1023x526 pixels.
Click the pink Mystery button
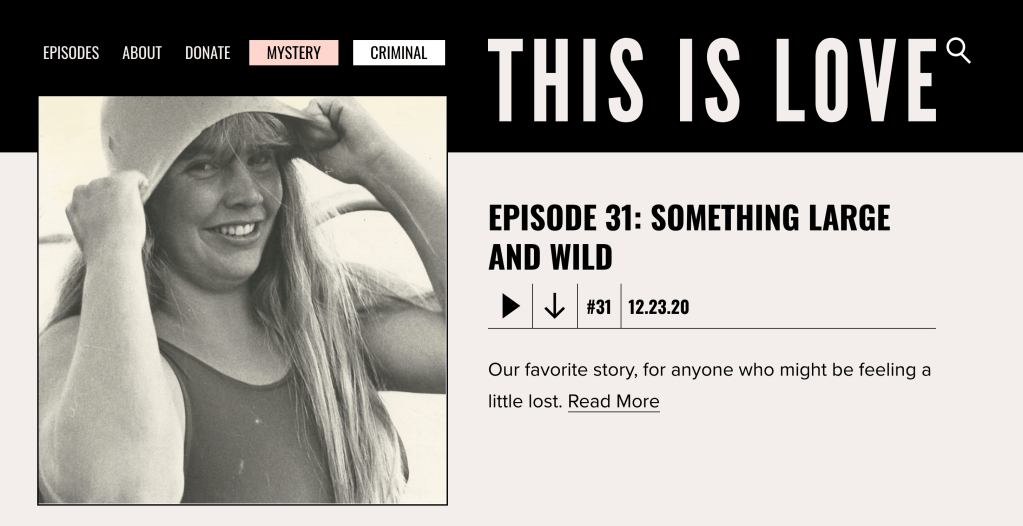[294, 53]
